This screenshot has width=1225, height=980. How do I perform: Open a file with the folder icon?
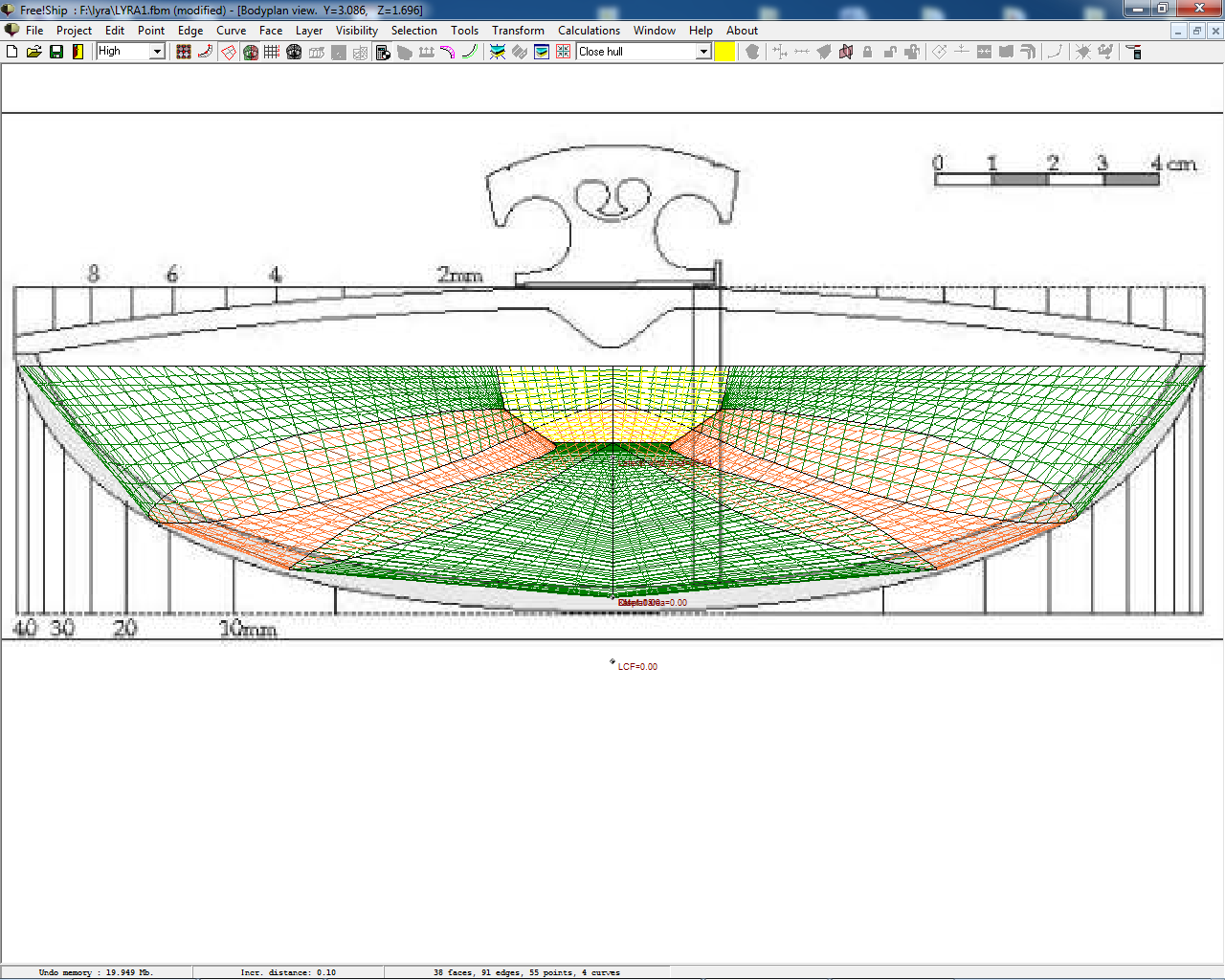pyautogui.click(x=33, y=52)
